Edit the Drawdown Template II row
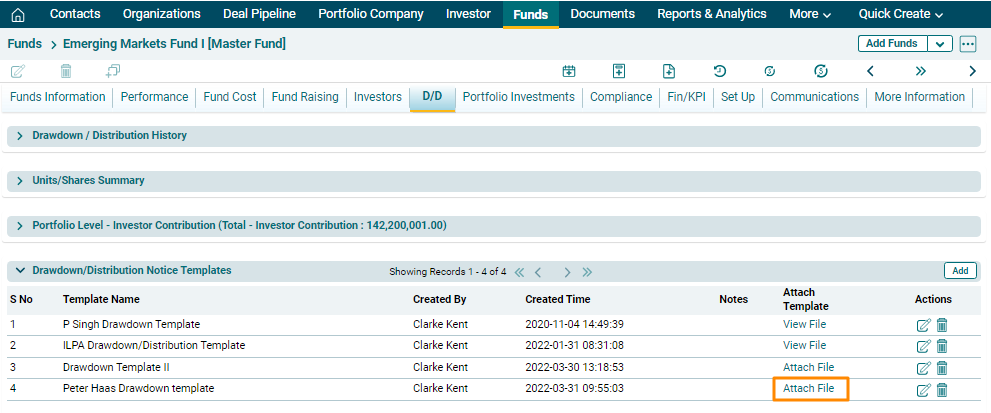991x413 pixels. click(x=923, y=368)
